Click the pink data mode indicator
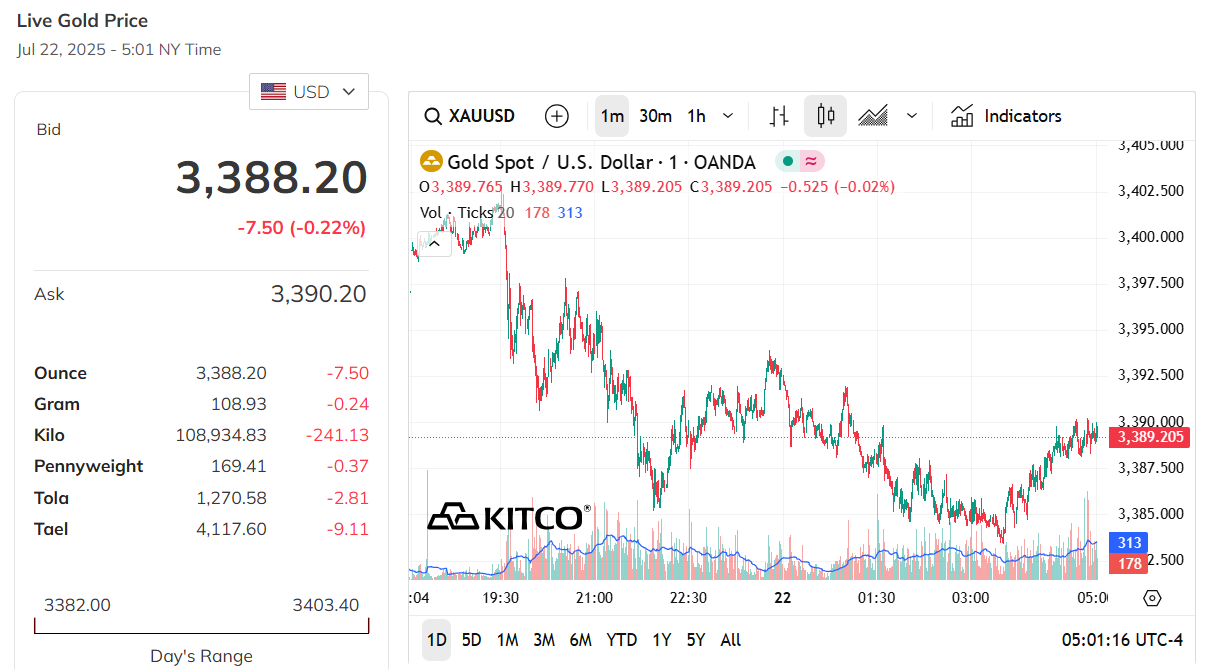 pyautogui.click(x=811, y=161)
